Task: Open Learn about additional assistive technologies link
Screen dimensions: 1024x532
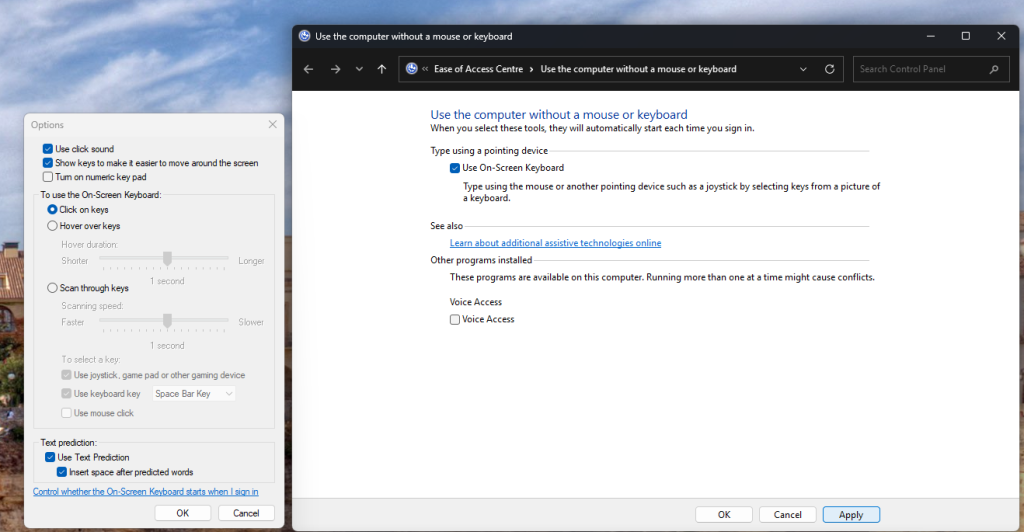Action: [x=555, y=243]
